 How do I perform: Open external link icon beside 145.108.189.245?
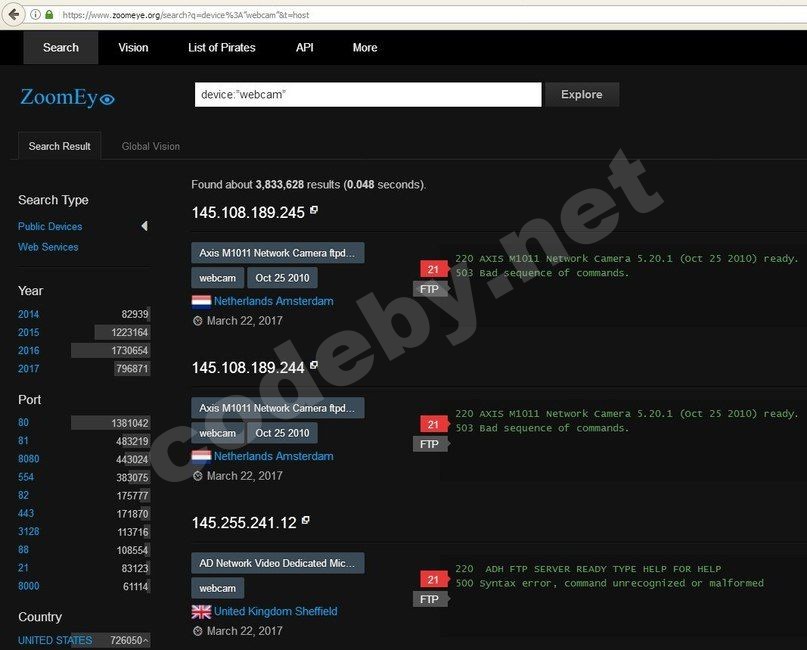314,210
